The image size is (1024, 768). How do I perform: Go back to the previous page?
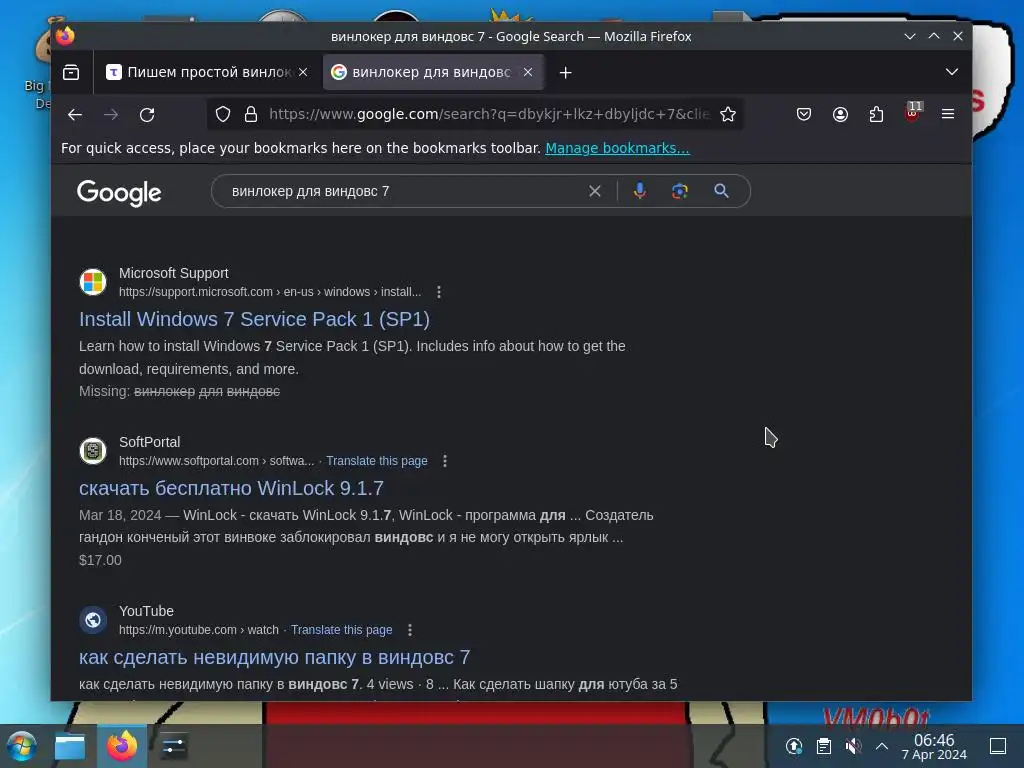[74, 114]
